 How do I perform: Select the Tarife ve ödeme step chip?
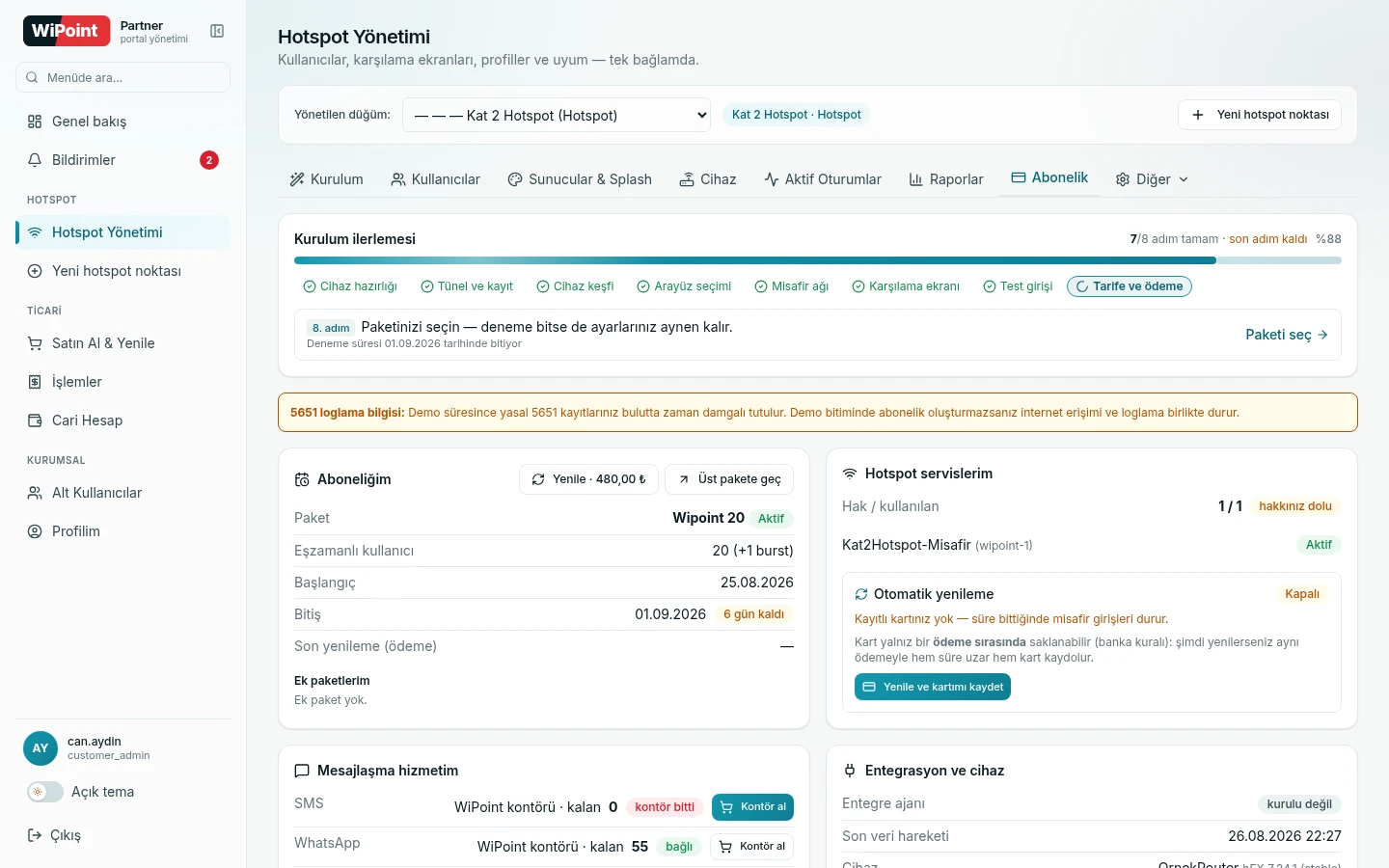(1130, 286)
